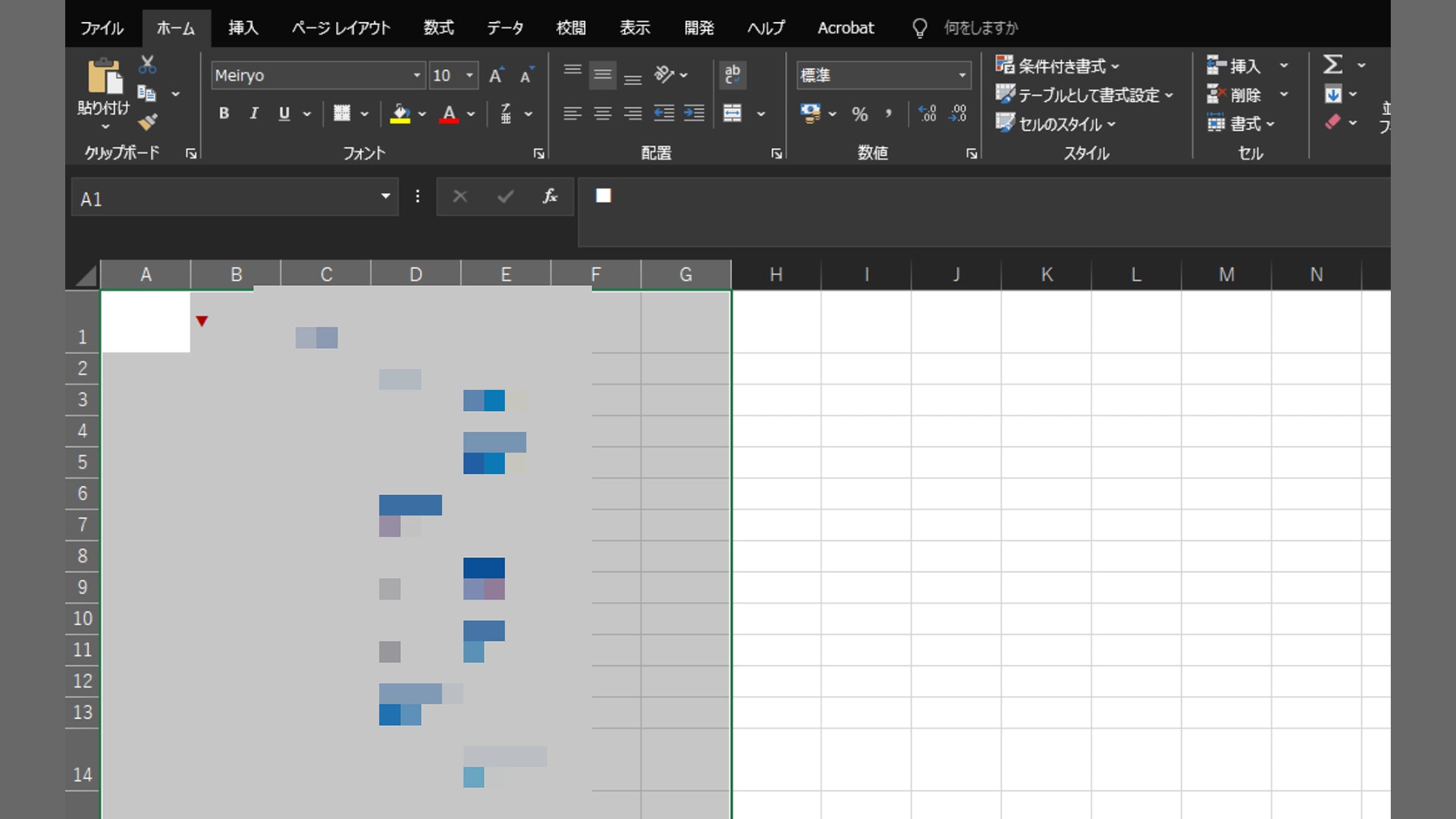Align text to vertical middle
Image resolution: width=1456 pixels, height=819 pixels.
(x=603, y=74)
